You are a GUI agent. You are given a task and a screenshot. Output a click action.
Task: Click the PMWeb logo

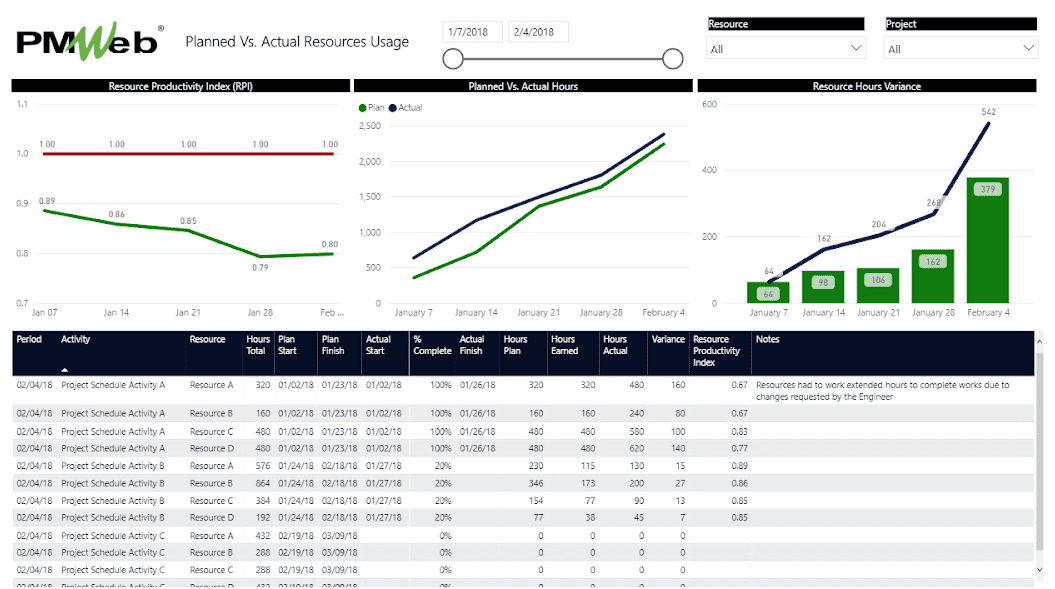[x=88, y=41]
